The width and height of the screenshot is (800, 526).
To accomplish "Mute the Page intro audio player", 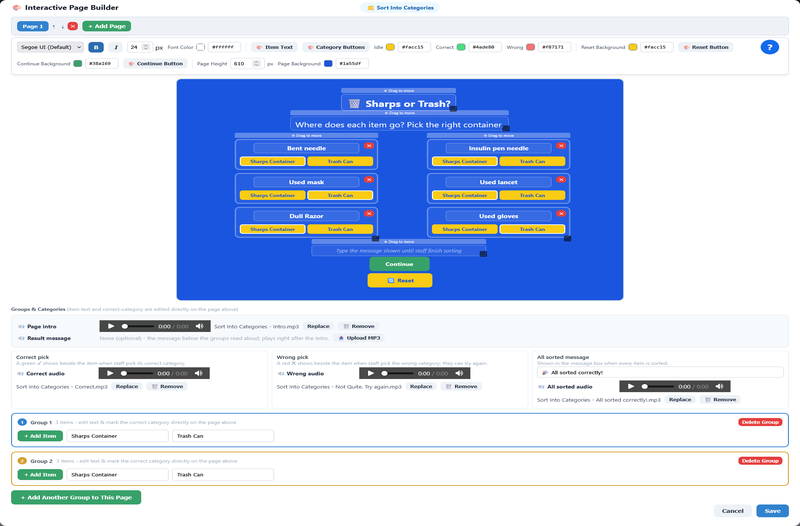I will coord(199,326).
